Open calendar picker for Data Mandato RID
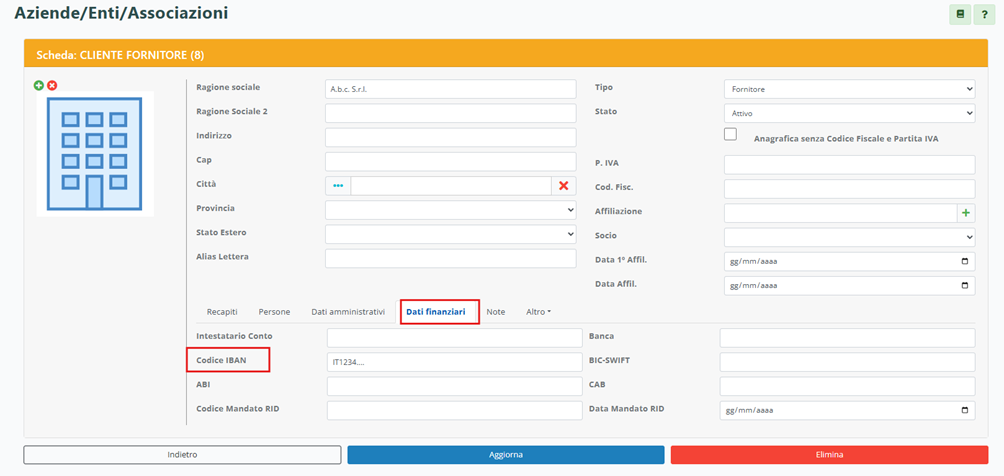This screenshot has width=1004, height=476. 964,410
